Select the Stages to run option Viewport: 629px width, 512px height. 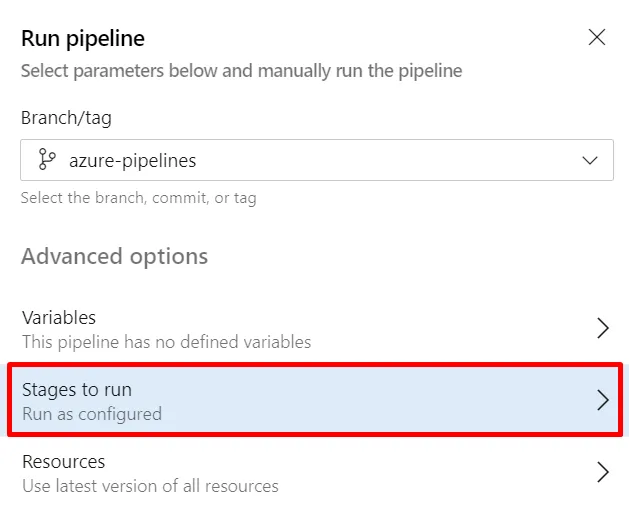click(77, 390)
